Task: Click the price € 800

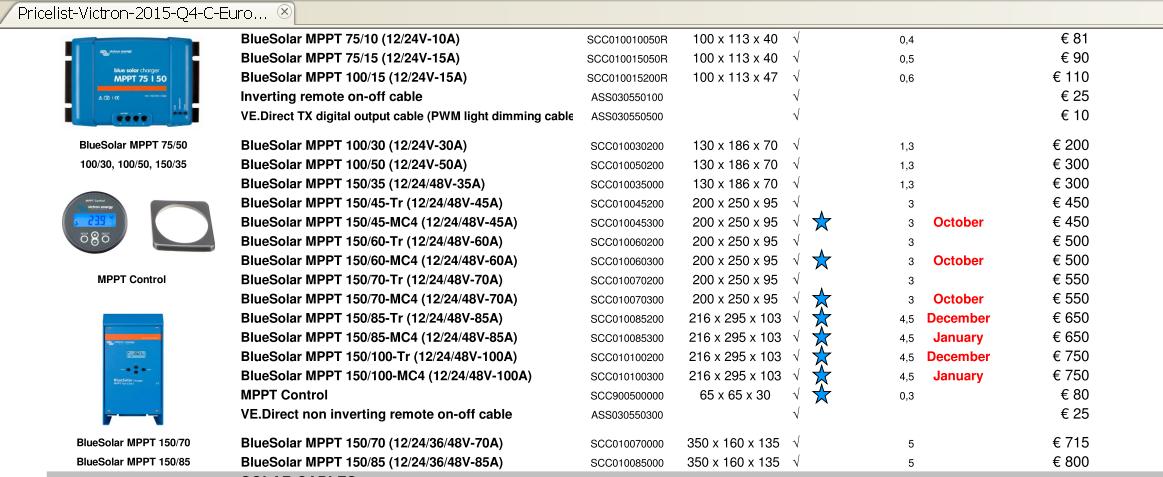Action: tap(1070, 462)
